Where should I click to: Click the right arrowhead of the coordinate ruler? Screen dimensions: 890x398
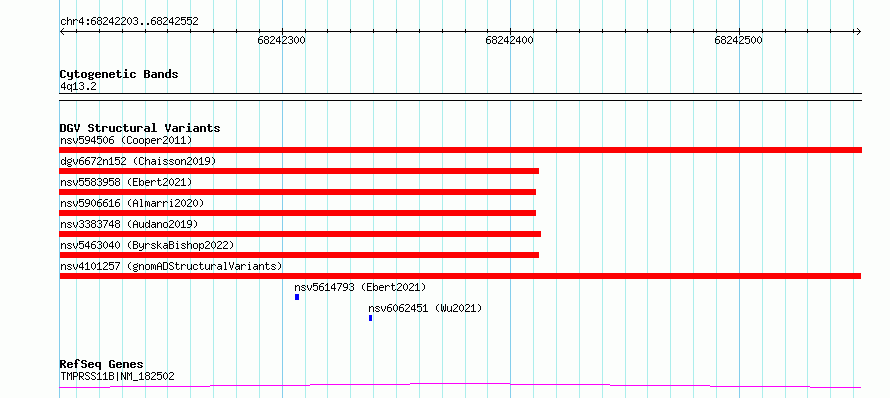click(x=858, y=32)
